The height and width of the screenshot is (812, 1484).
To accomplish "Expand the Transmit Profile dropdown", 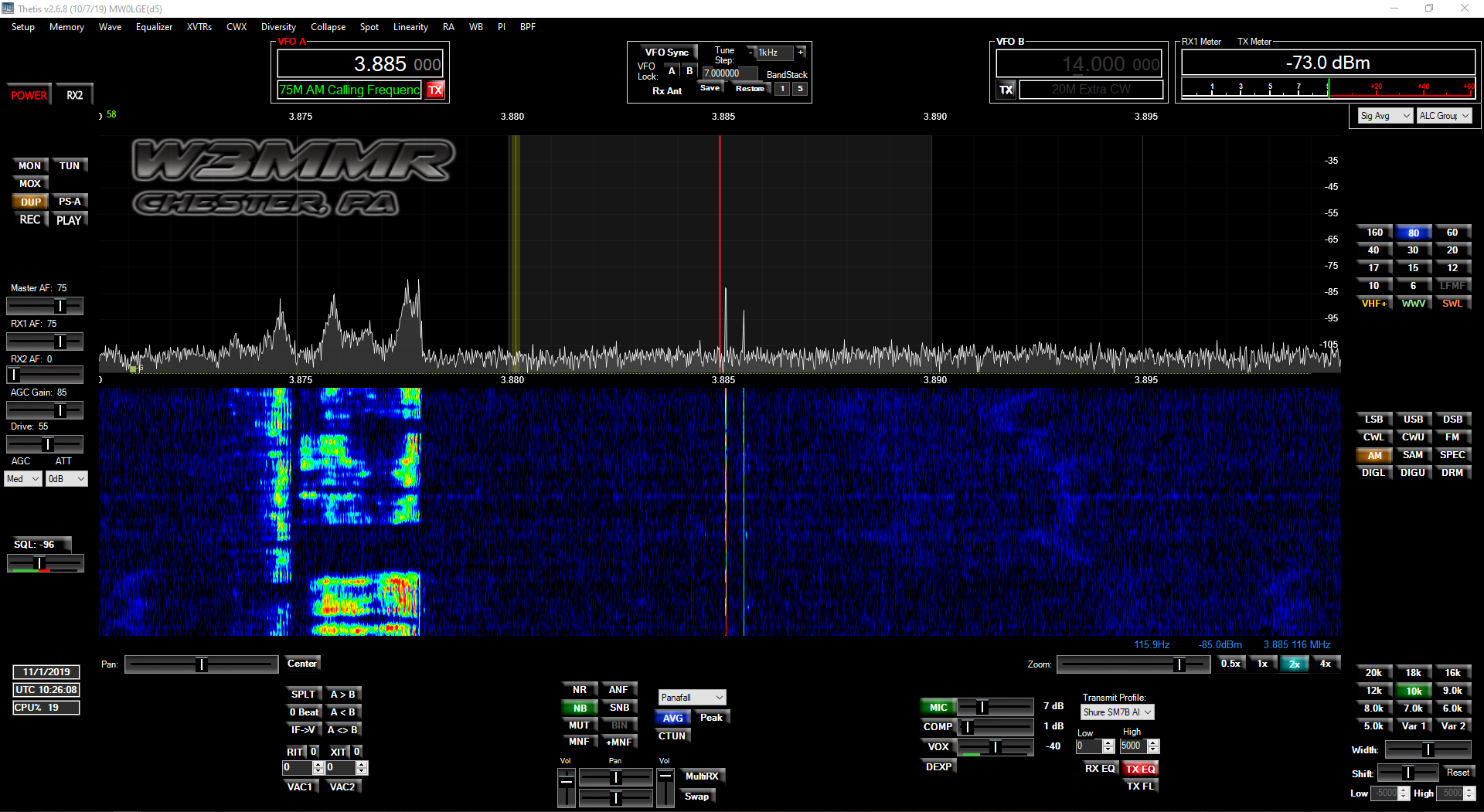I will (x=1117, y=712).
